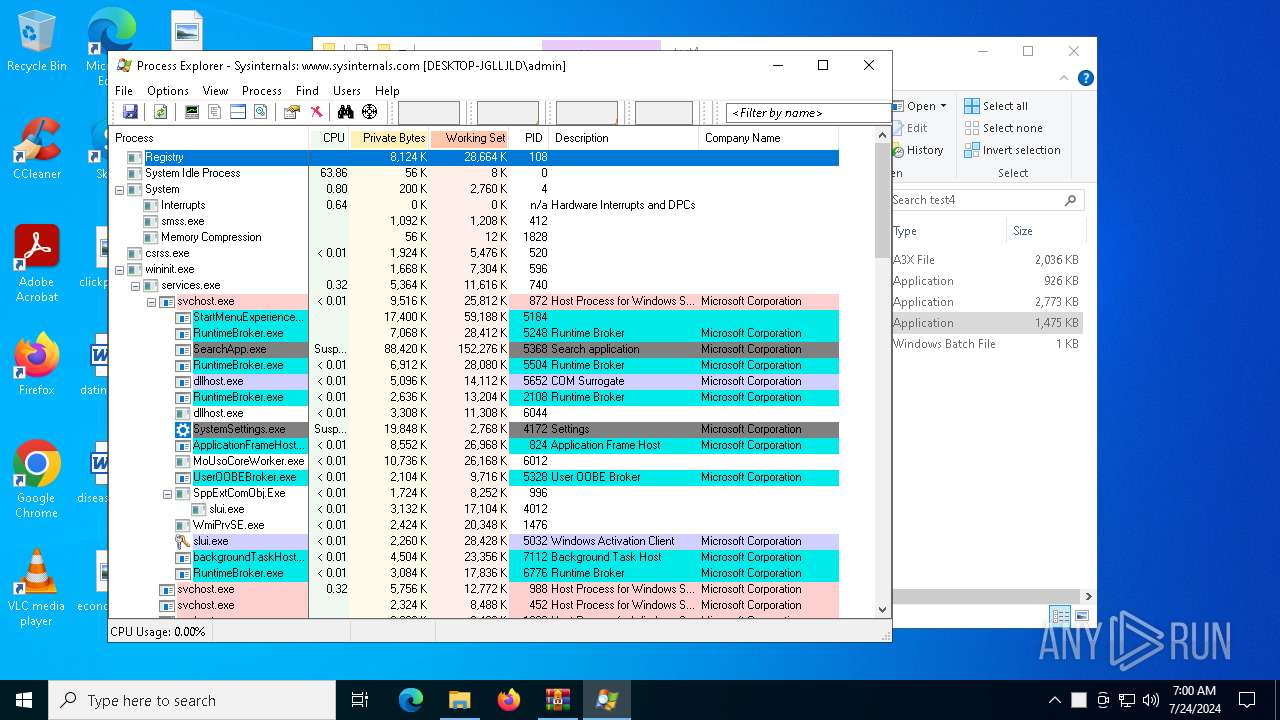Collapse the first svchost.exe tree node

pyautogui.click(x=152, y=301)
